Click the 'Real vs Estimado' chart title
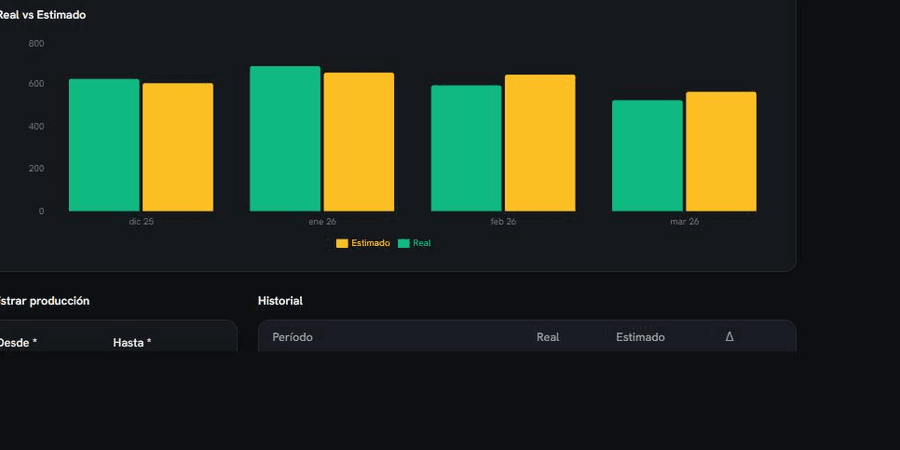The width and height of the screenshot is (900, 450). tap(42, 15)
